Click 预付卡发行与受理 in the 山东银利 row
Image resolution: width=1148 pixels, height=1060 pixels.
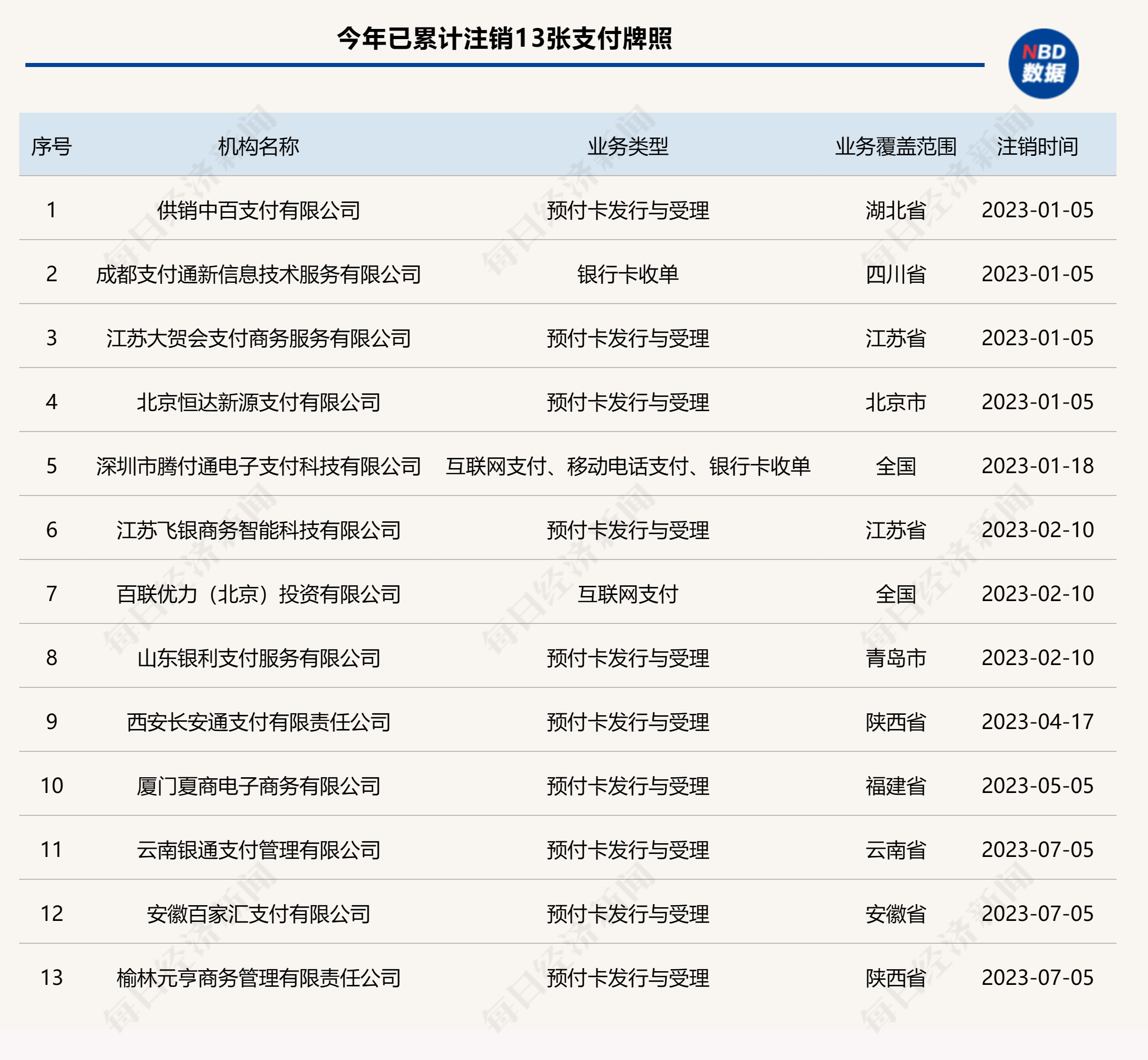628,658
